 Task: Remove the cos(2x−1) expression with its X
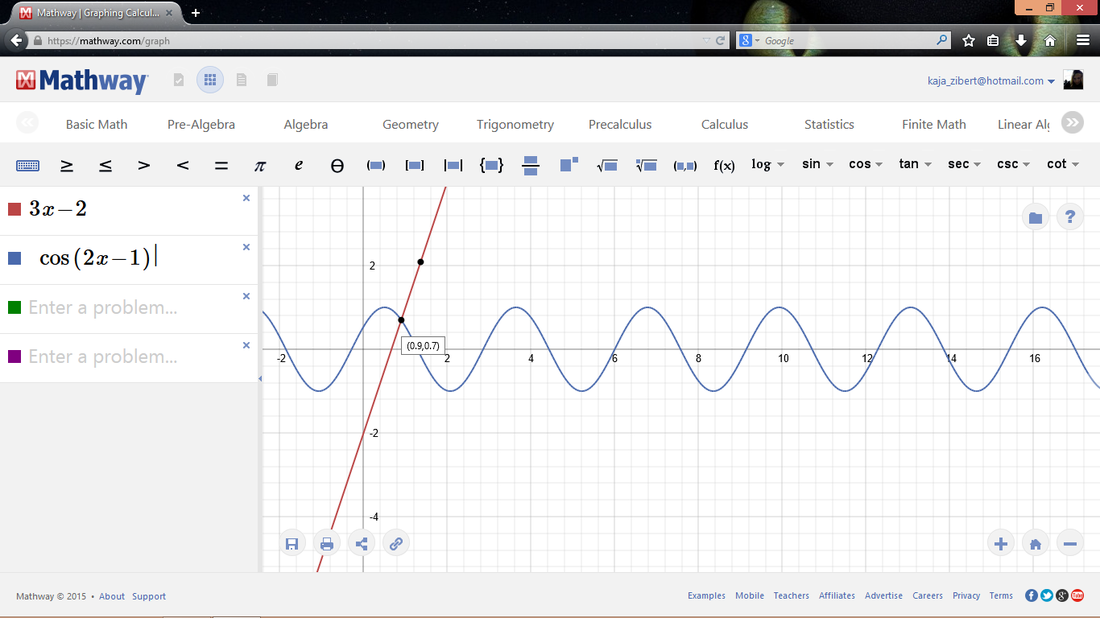[246, 247]
